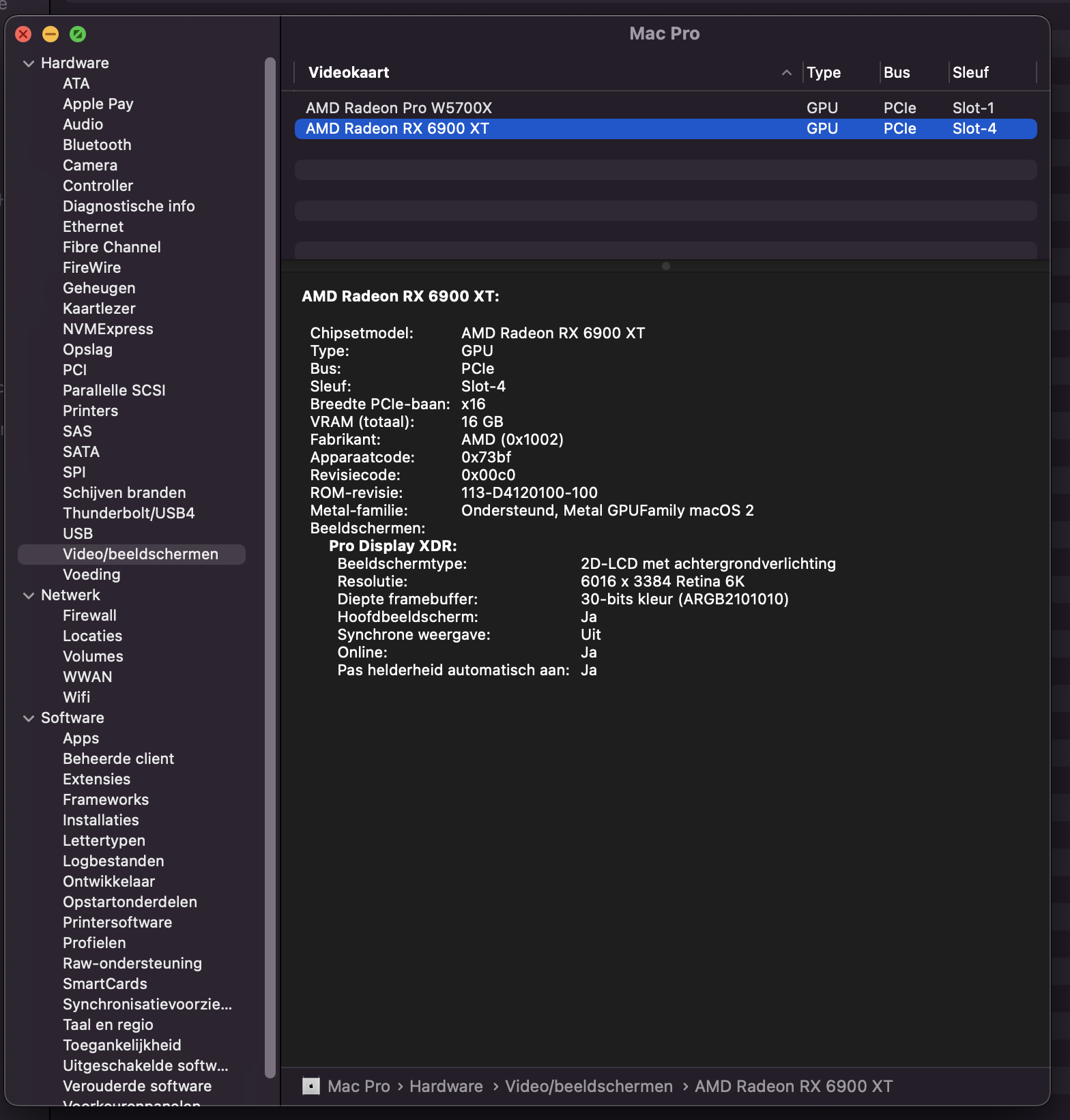Image resolution: width=1070 pixels, height=1120 pixels.
Task: Open Firewall under Netwerk
Action: 89,615
